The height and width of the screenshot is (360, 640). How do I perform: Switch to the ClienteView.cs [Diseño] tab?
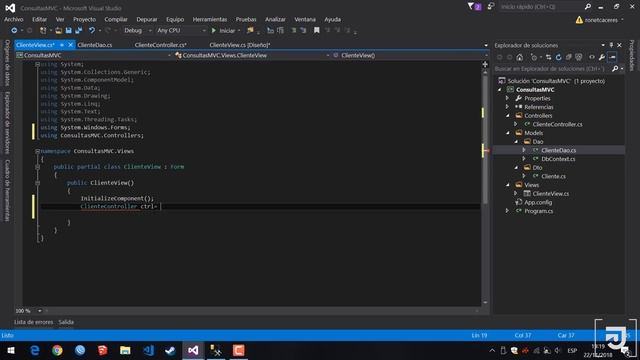(x=240, y=45)
